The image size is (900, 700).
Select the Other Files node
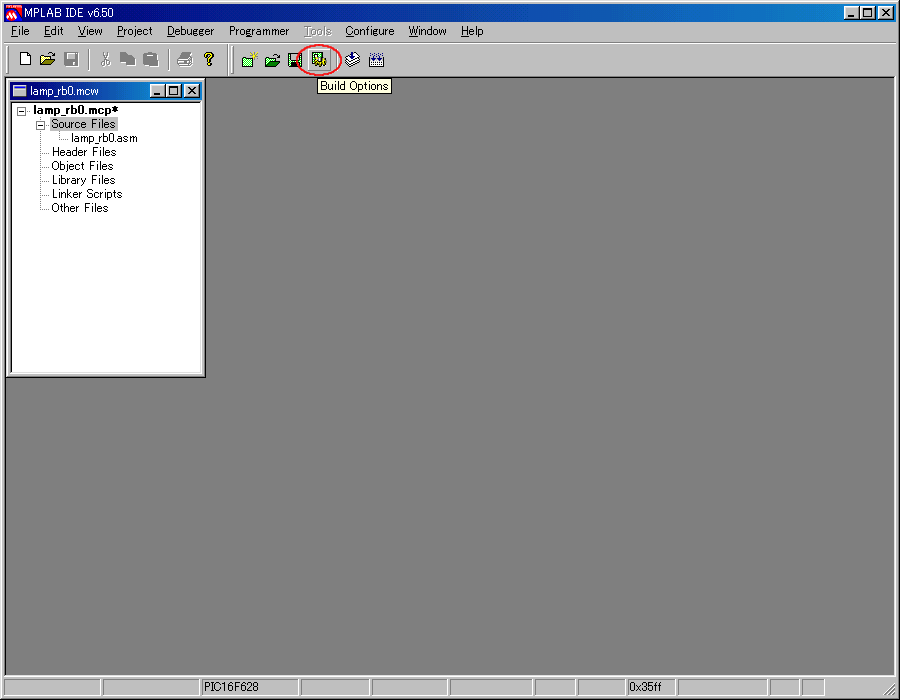click(x=80, y=208)
